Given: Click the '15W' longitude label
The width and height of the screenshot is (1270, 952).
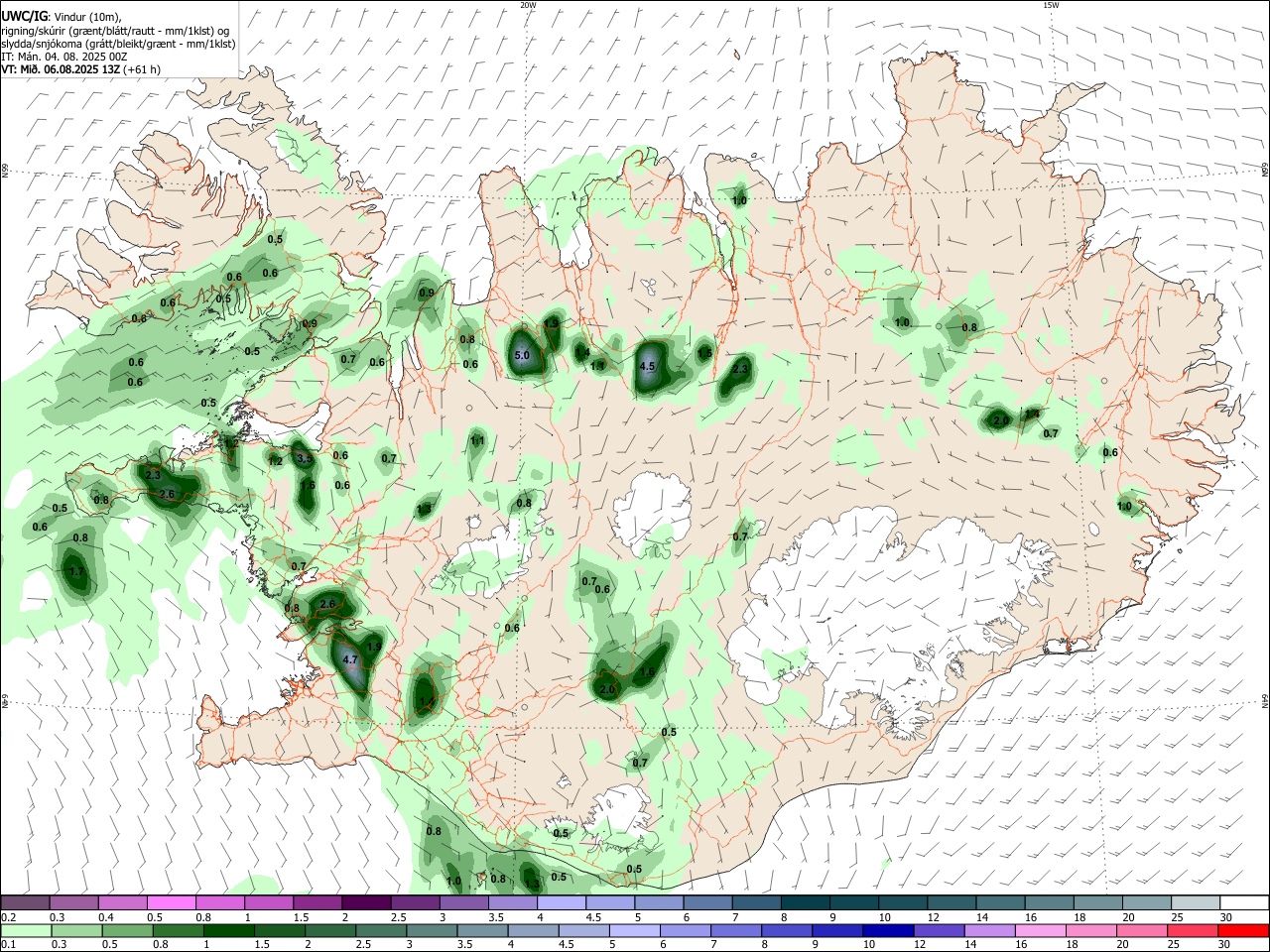Looking at the screenshot, I should 1051,5.
